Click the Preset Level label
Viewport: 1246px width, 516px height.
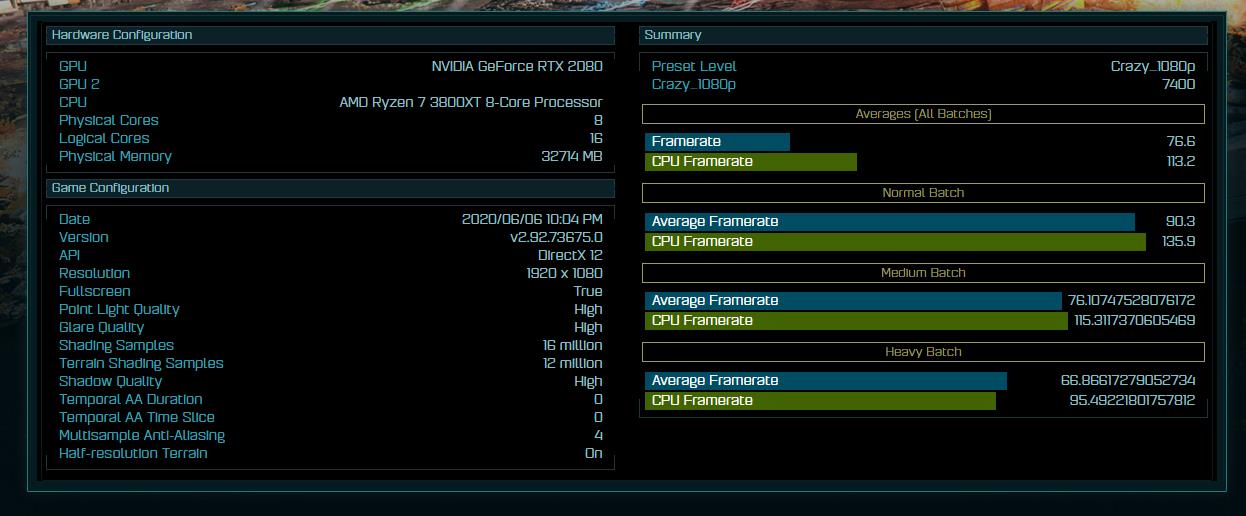pos(693,66)
